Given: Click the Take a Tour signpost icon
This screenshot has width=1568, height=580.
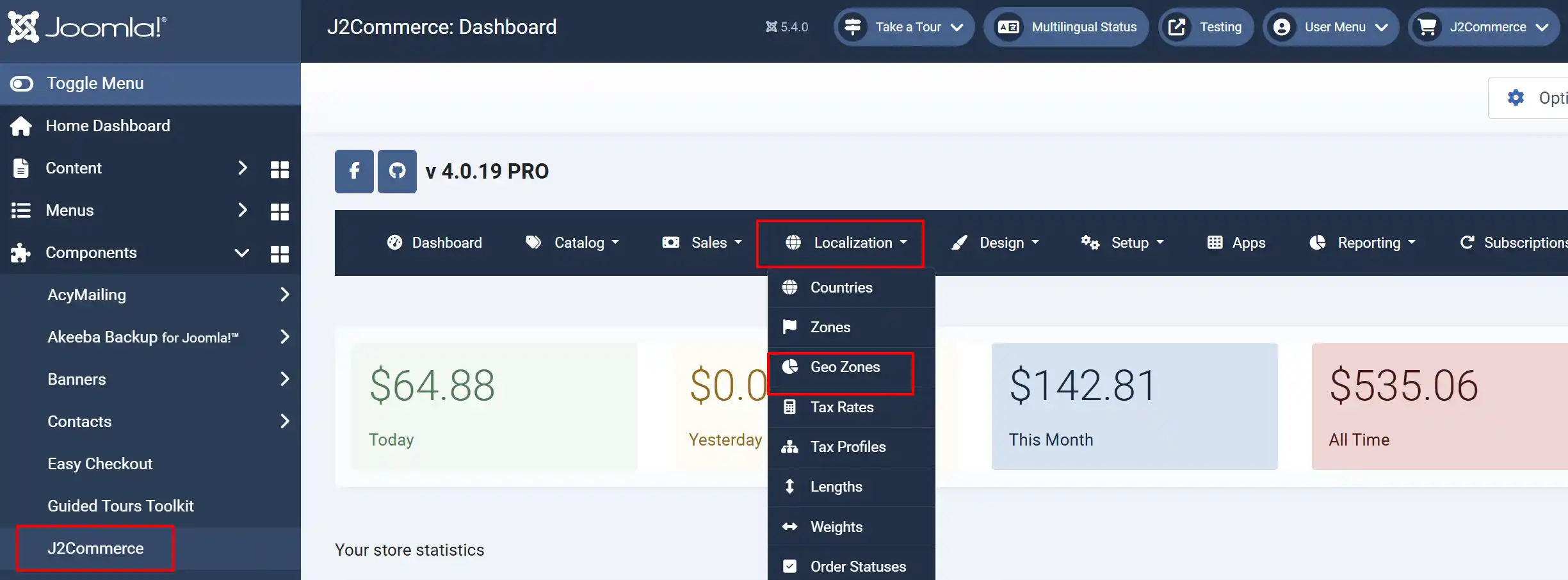Looking at the screenshot, I should [852, 27].
